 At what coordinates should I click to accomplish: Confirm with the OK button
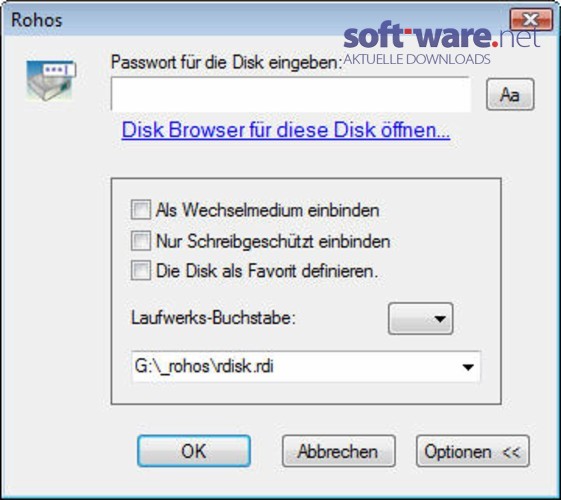tap(194, 451)
